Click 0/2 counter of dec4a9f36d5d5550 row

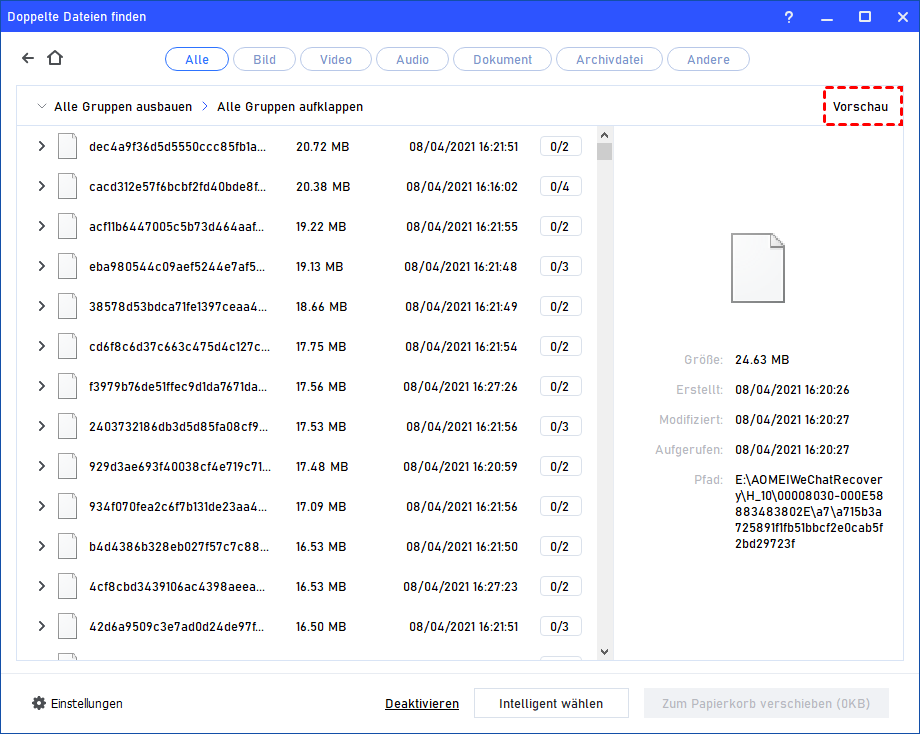560,146
